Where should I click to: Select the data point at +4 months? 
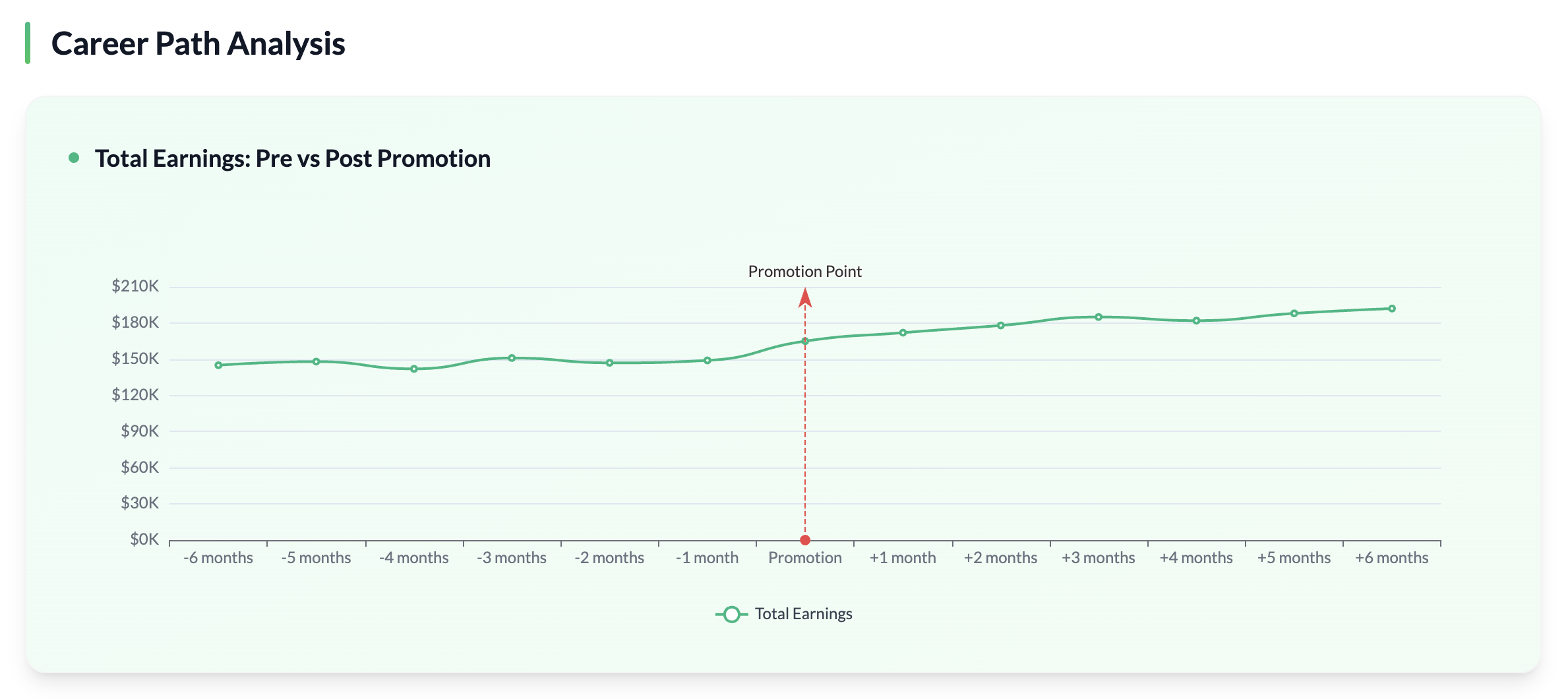coord(1197,320)
